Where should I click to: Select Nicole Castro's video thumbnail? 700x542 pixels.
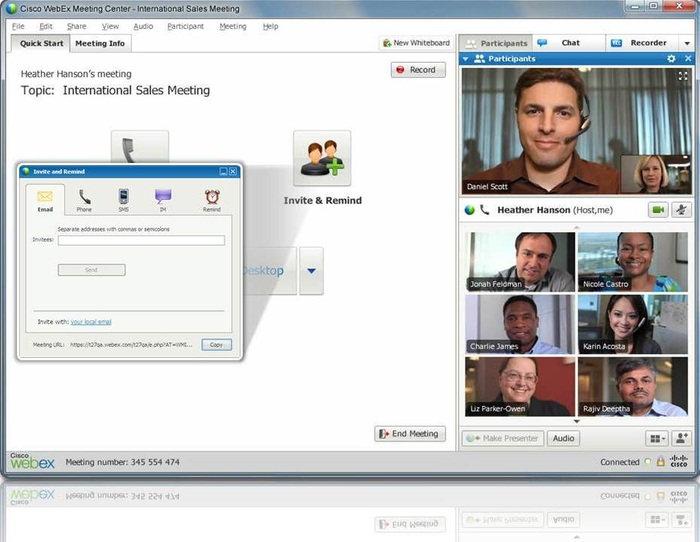pos(633,262)
